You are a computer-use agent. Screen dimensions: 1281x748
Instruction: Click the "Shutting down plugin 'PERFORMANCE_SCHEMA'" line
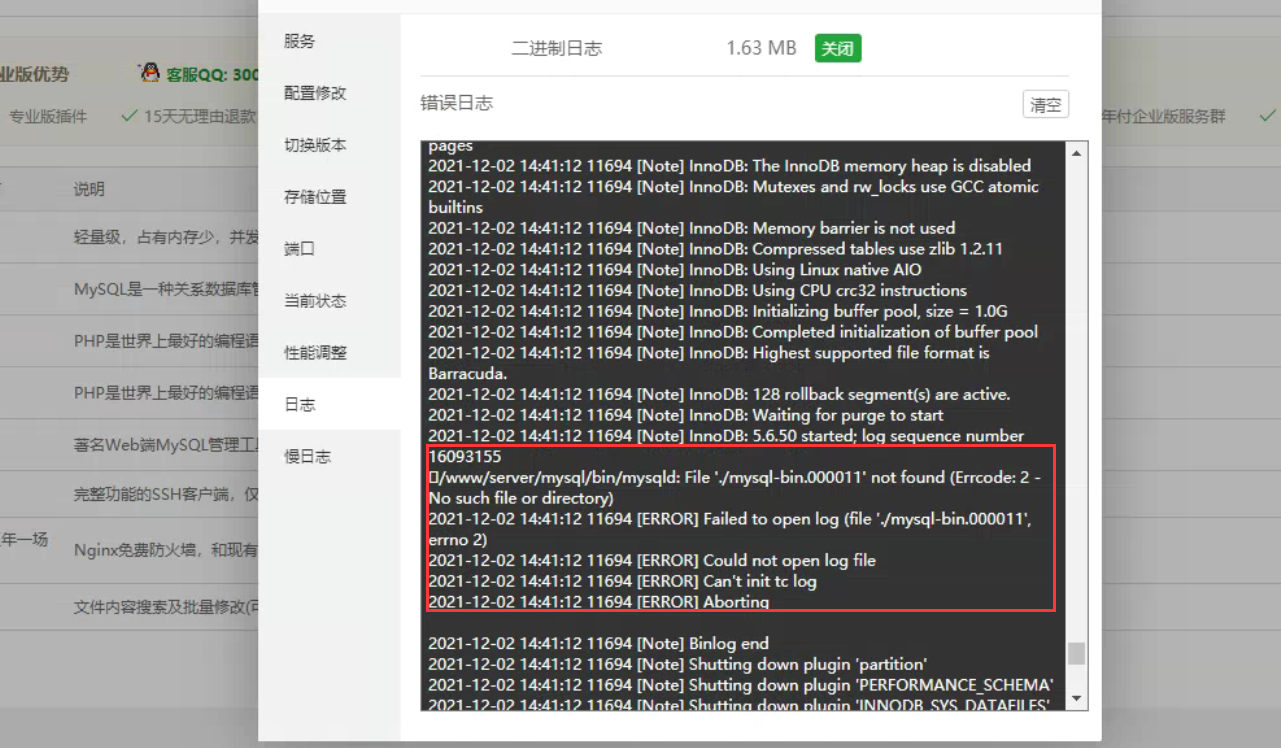(x=741, y=685)
